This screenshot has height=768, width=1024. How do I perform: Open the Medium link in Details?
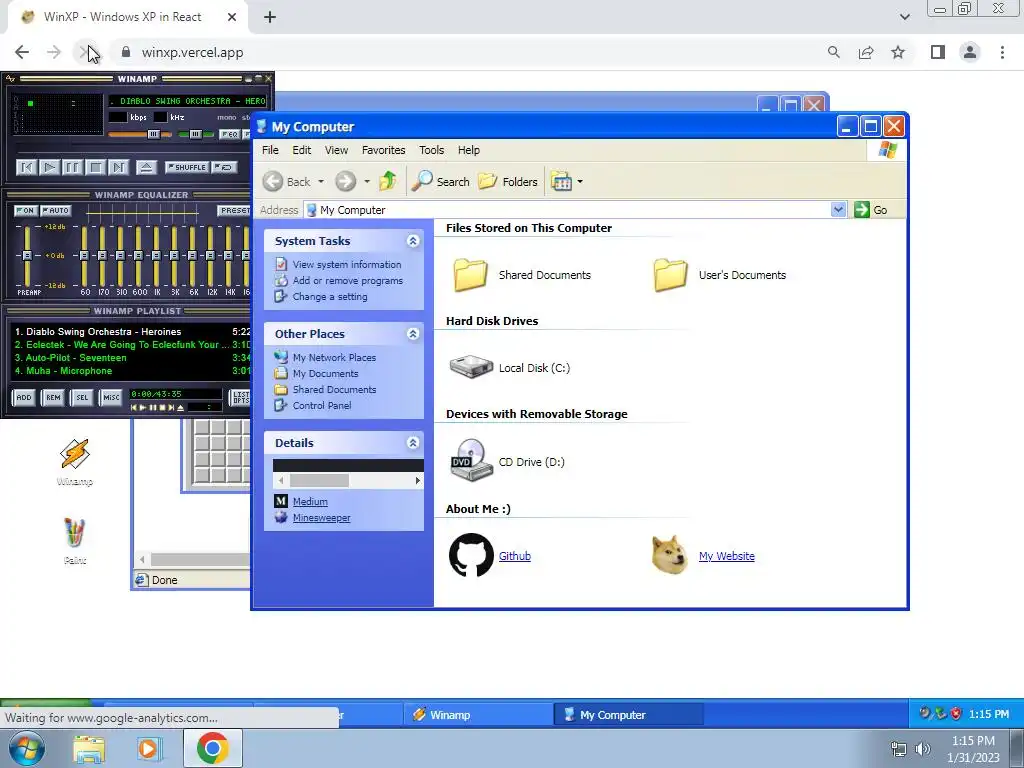click(x=310, y=502)
